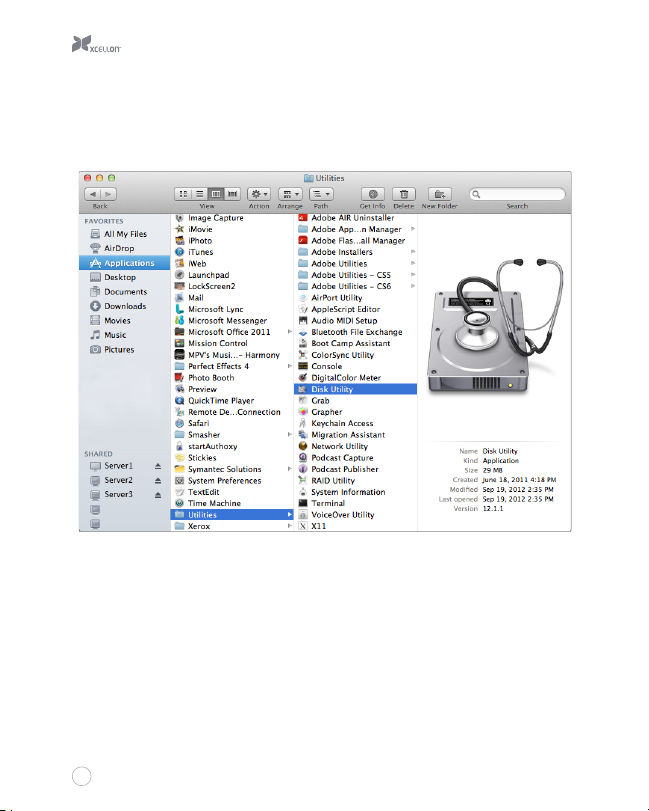The image size is (649, 811).
Task: Select X11 utility
Action: (x=355, y=526)
